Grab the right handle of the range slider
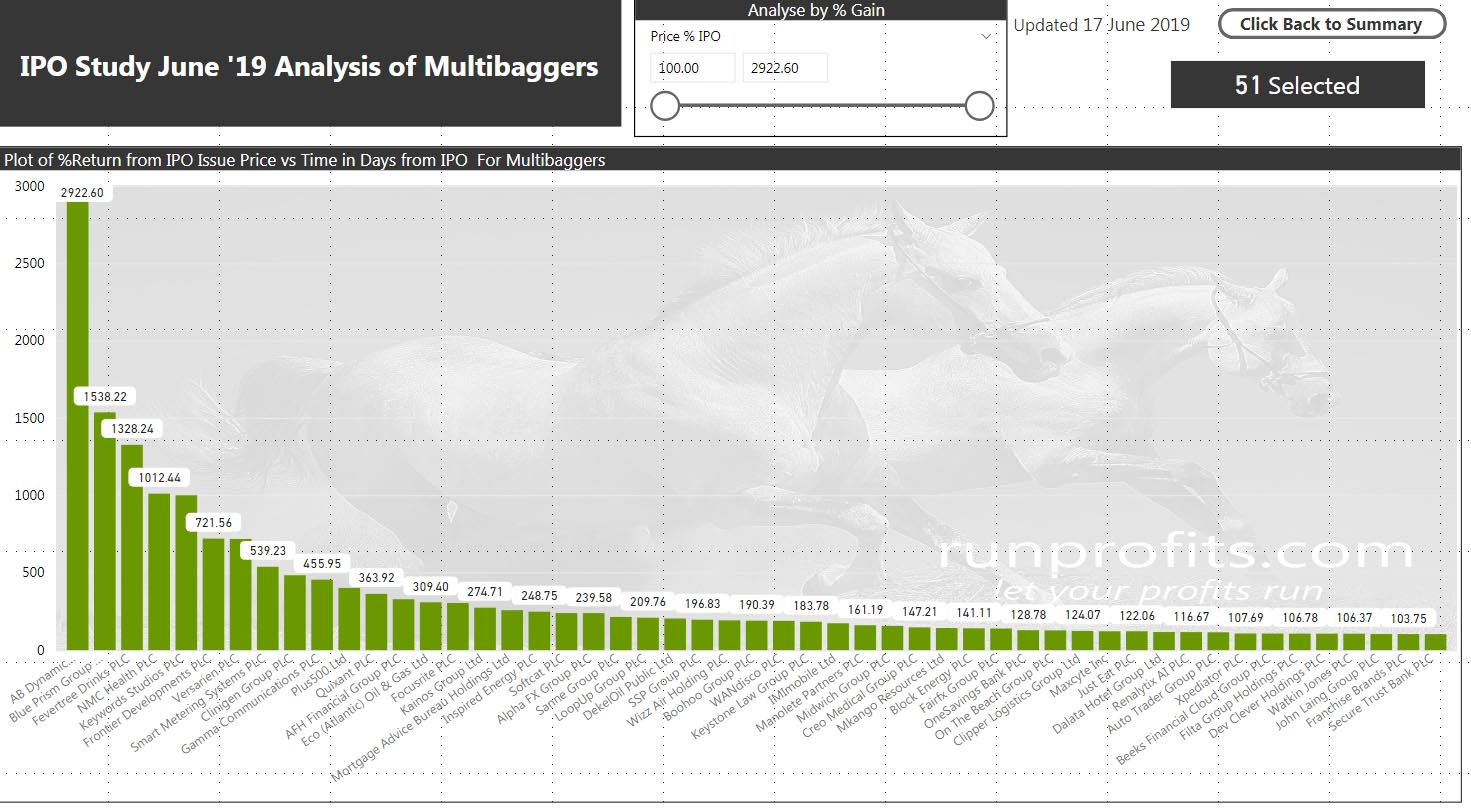 pos(980,106)
